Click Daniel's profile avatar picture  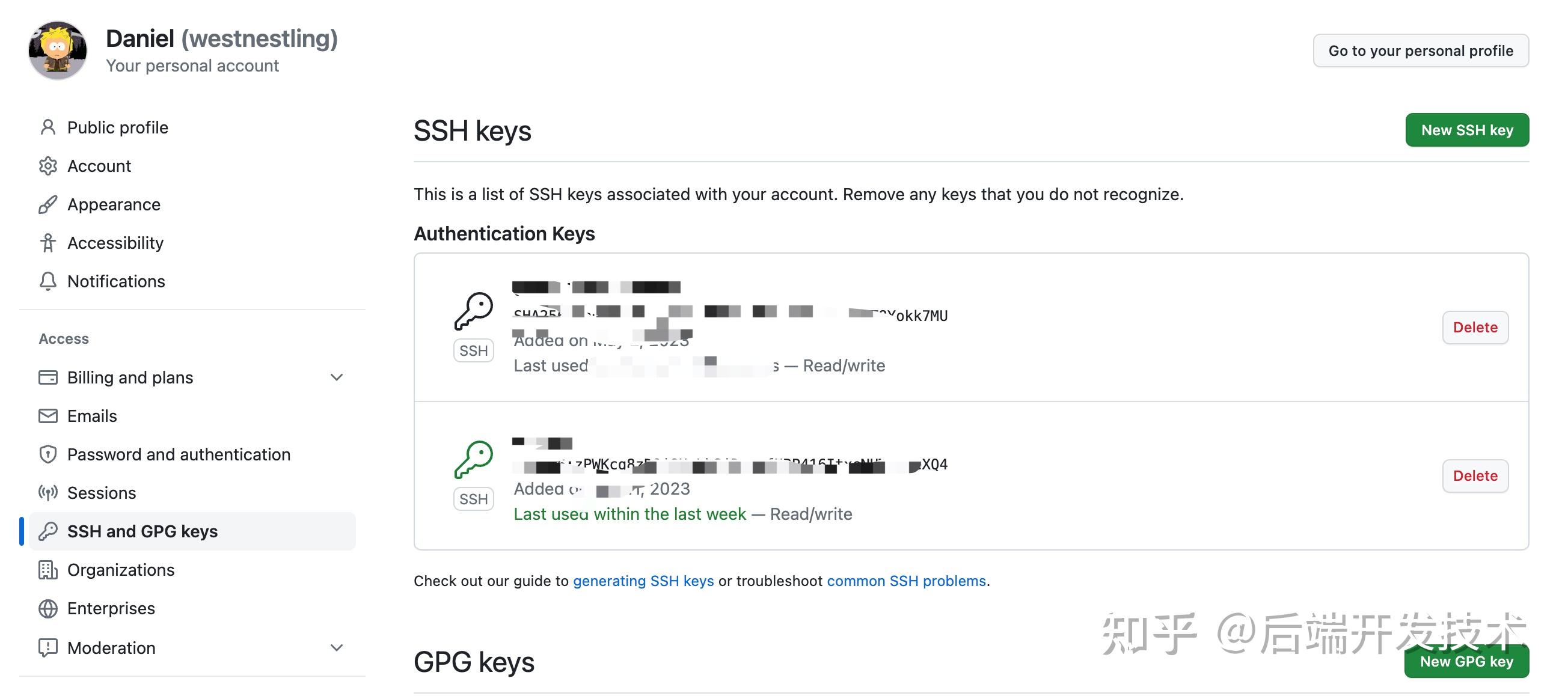pos(57,50)
